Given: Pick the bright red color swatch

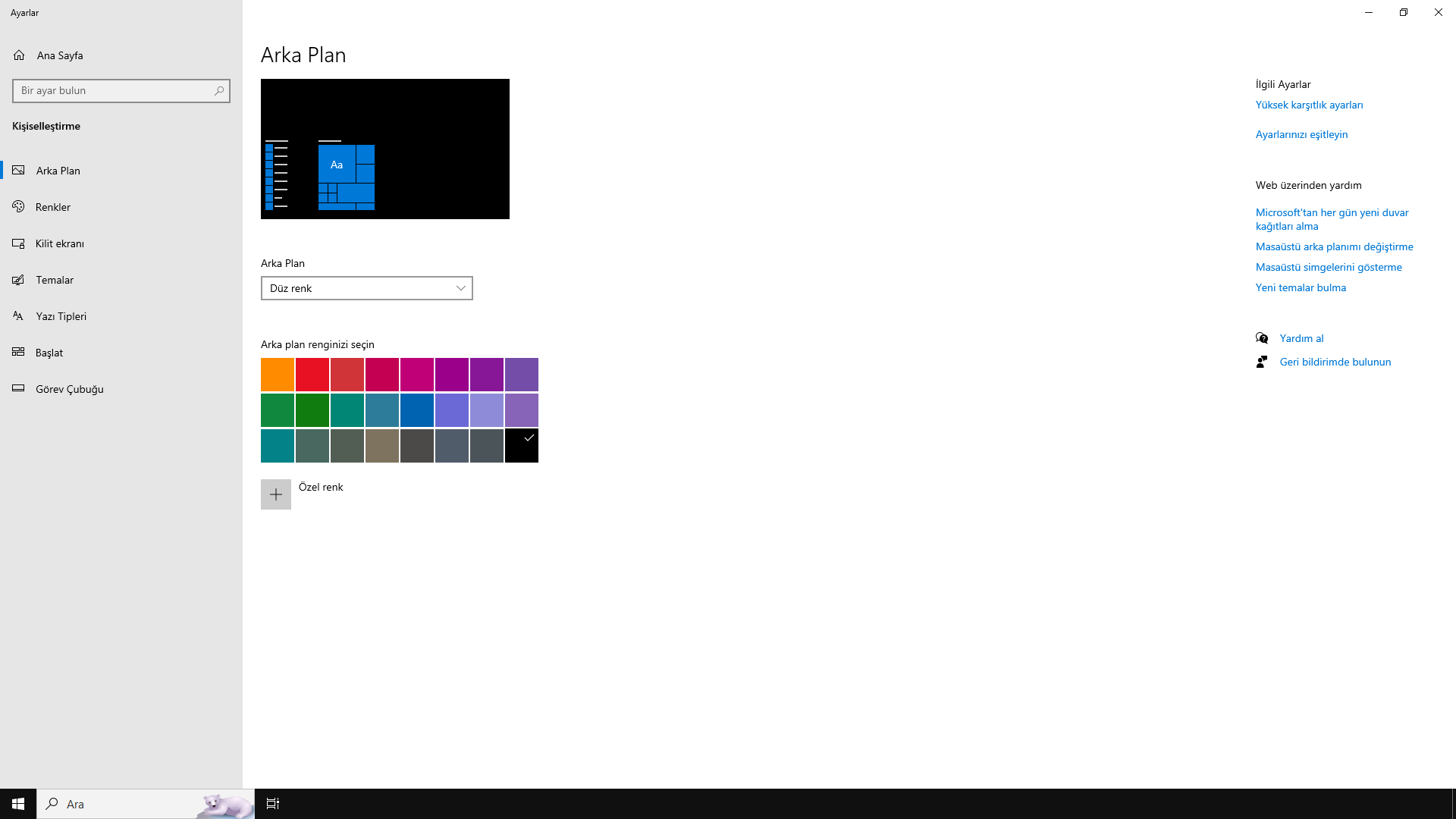Looking at the screenshot, I should (312, 375).
